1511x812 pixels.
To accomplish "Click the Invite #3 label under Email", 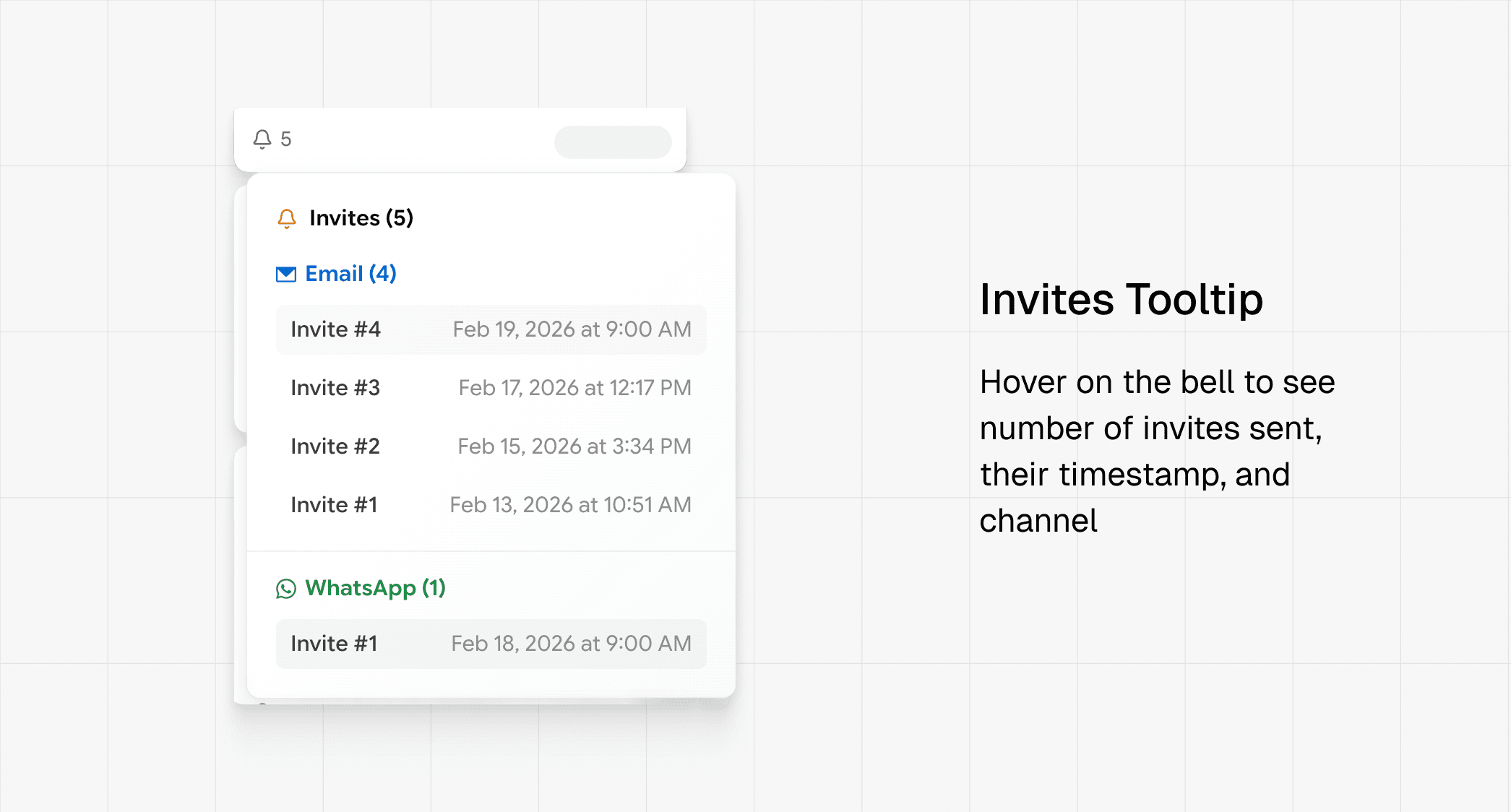I will point(335,388).
